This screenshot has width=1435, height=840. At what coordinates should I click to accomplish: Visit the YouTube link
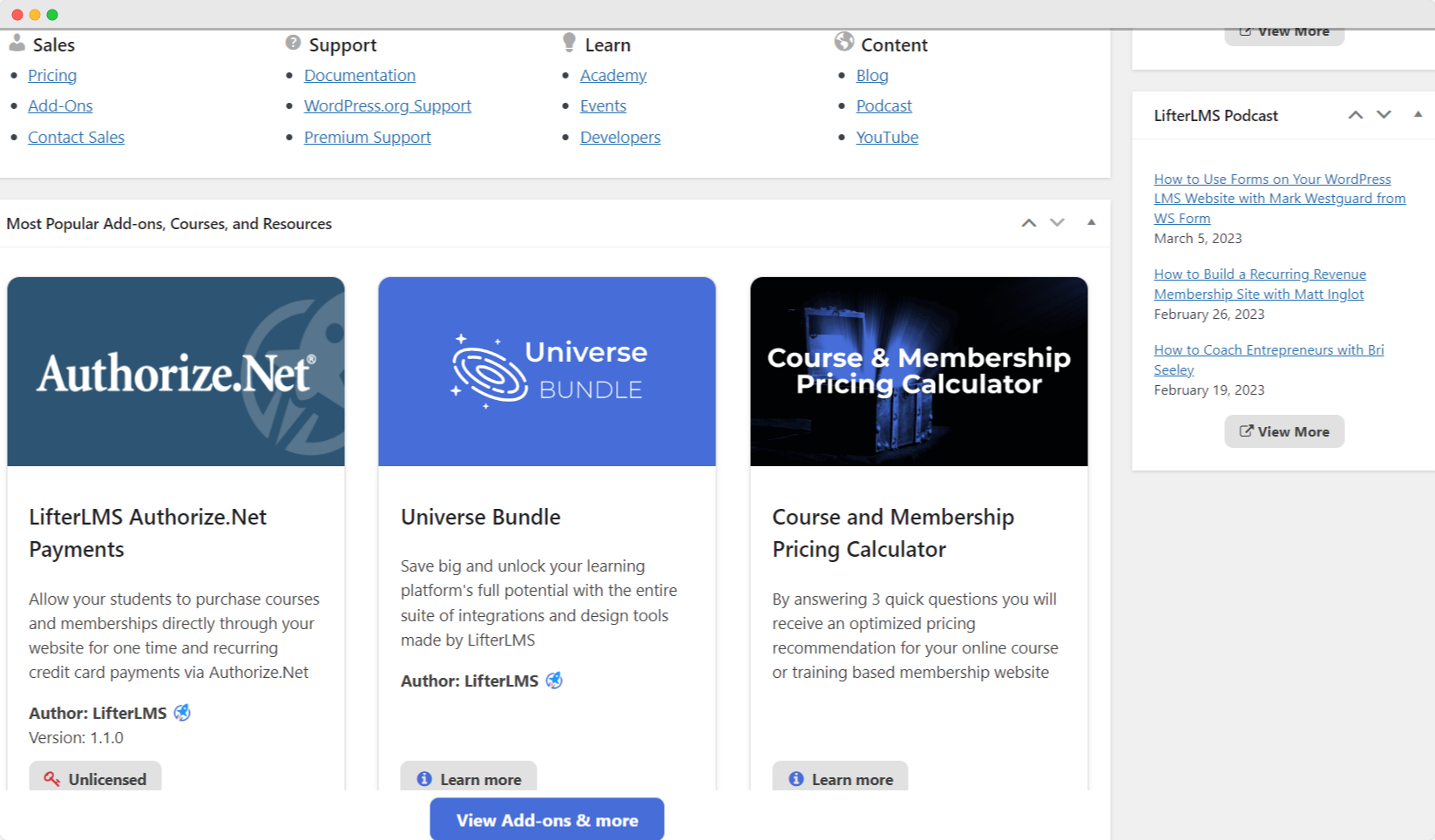tap(887, 137)
